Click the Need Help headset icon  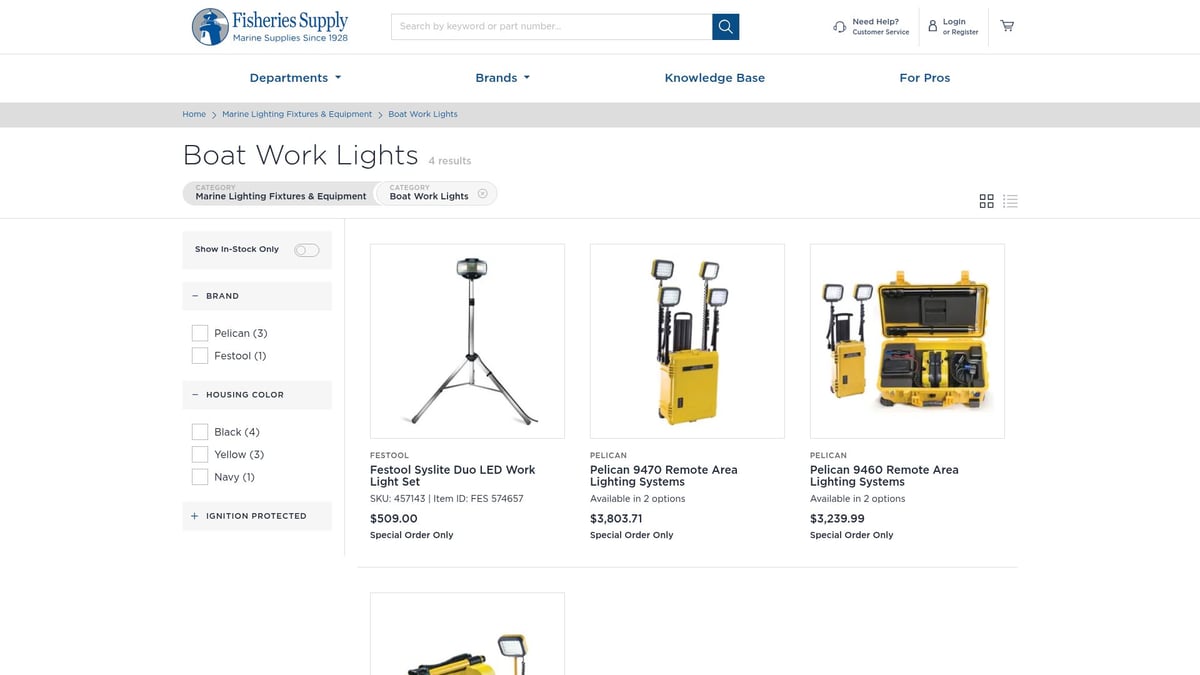click(x=839, y=26)
